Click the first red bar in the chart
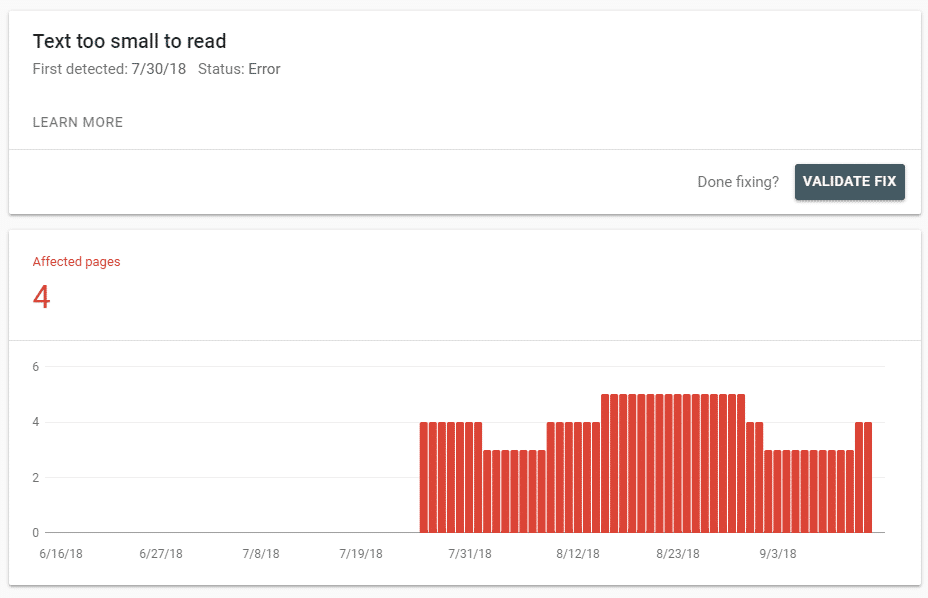The height and width of the screenshot is (598, 928). (x=424, y=477)
